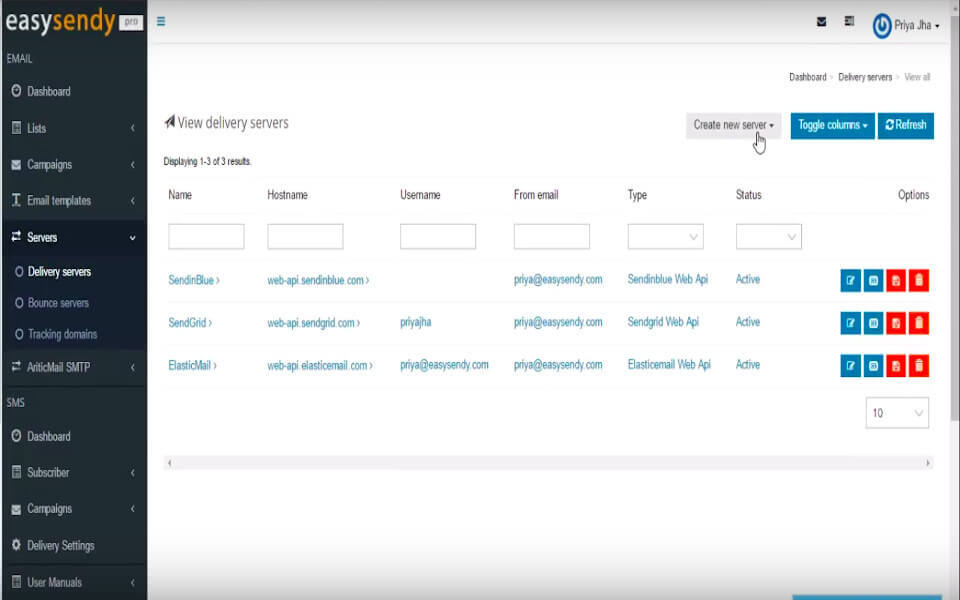The width and height of the screenshot is (960, 600).
Task: Copy the SendGrid server icon
Action: click(x=873, y=323)
